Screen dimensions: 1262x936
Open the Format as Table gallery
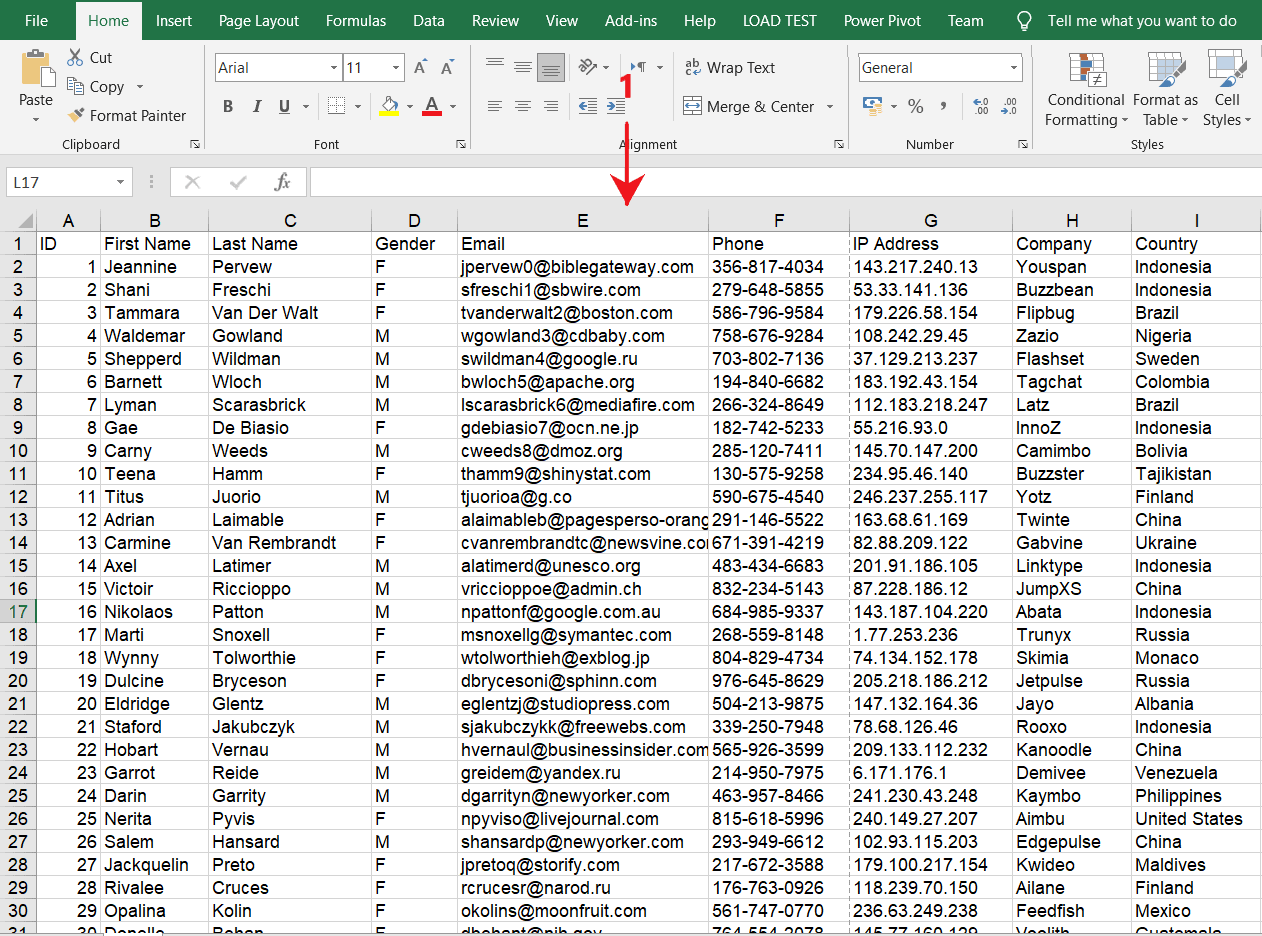[x=1165, y=89]
